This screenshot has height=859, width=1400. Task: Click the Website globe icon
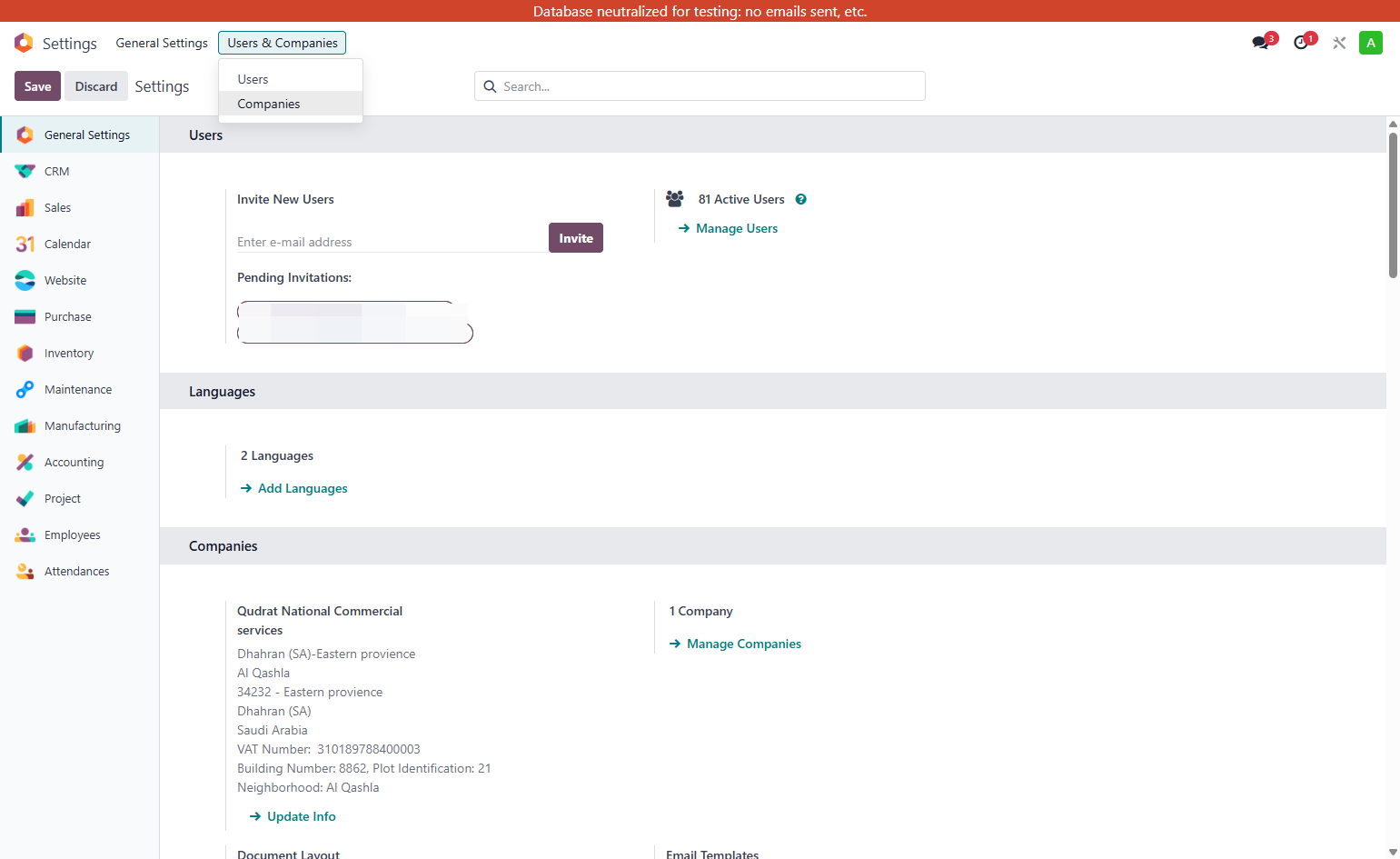pyautogui.click(x=25, y=280)
